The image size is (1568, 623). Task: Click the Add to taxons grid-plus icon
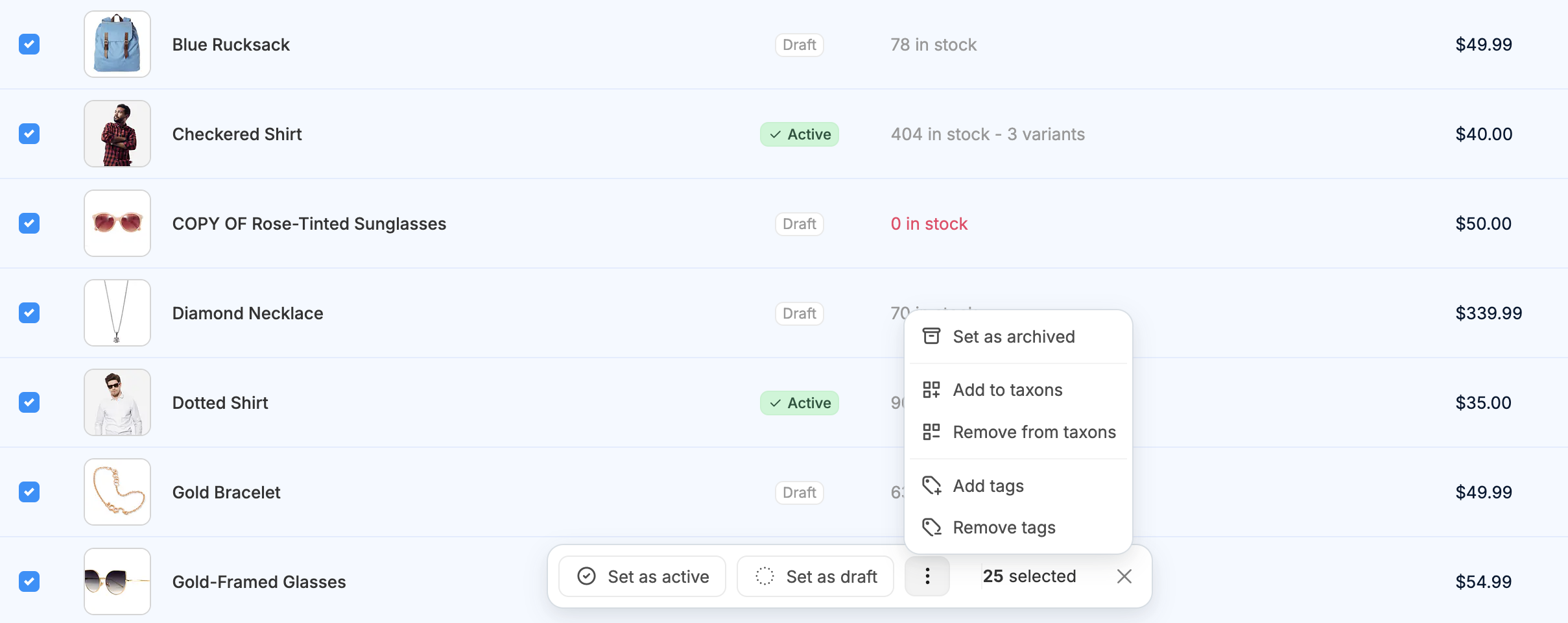931,389
